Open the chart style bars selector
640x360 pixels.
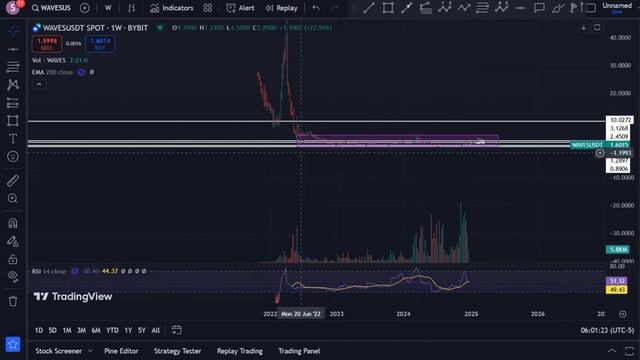(131, 8)
